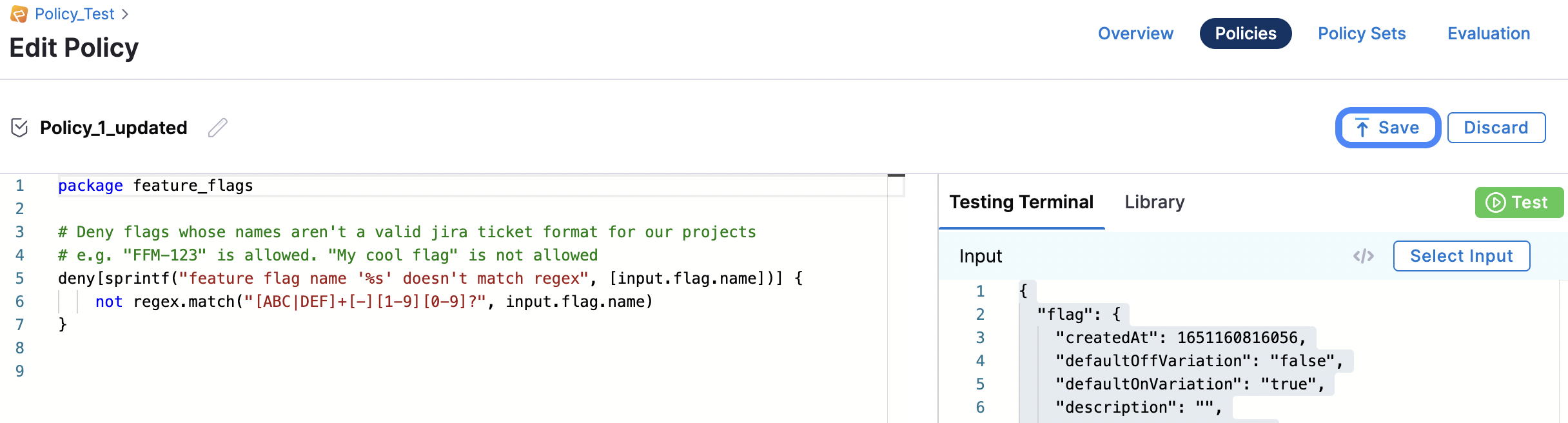
Task: Click the editor minimap scroll indicator
Action: pos(896,177)
